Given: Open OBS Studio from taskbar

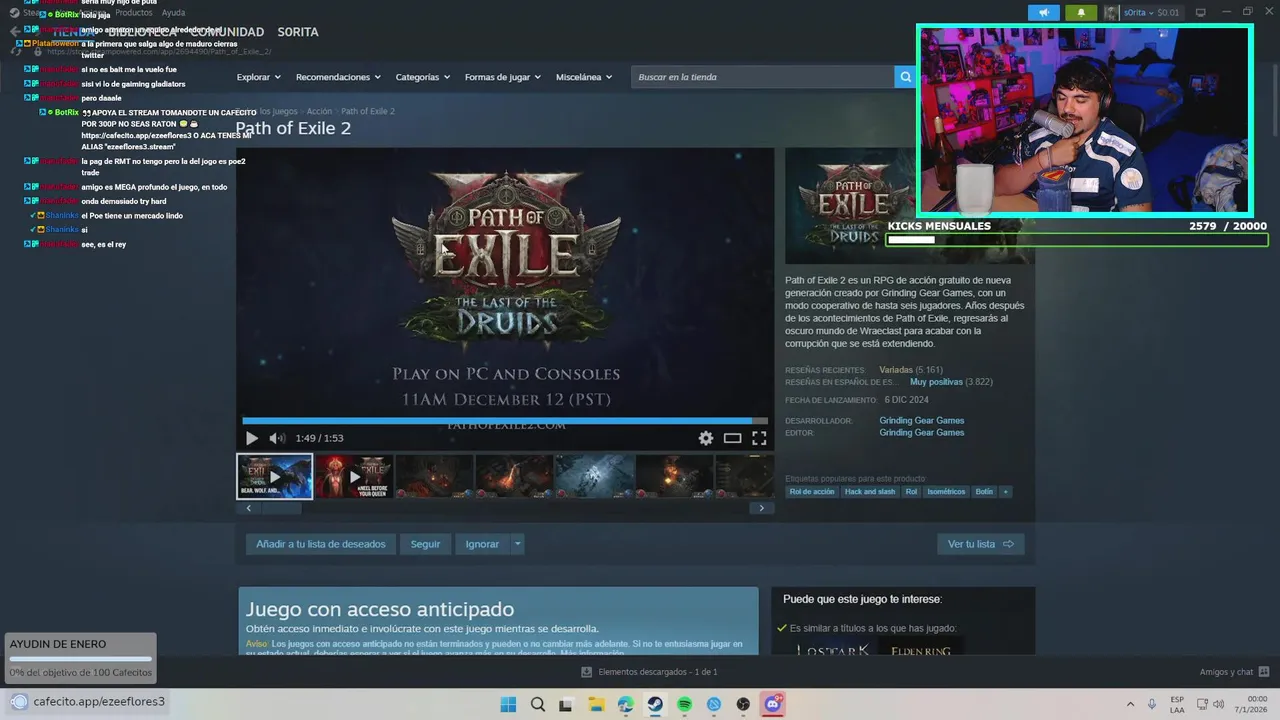Looking at the screenshot, I should pos(743,704).
